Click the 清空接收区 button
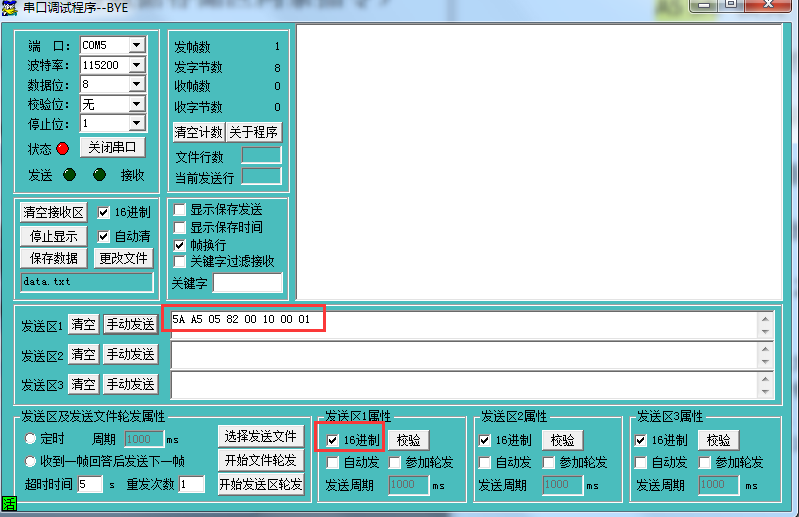Viewport: 799px width, 517px height. tap(54, 212)
